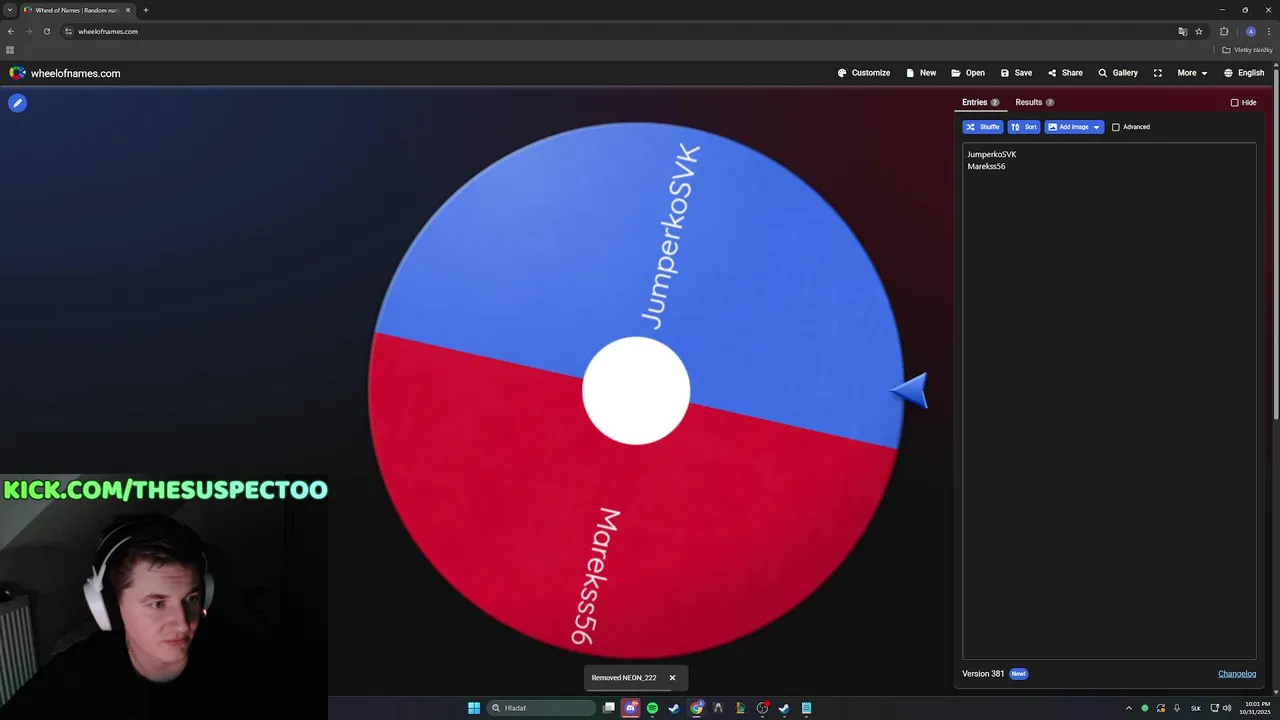Expand the More dropdown menu
The height and width of the screenshot is (720, 1280).
[1192, 73]
